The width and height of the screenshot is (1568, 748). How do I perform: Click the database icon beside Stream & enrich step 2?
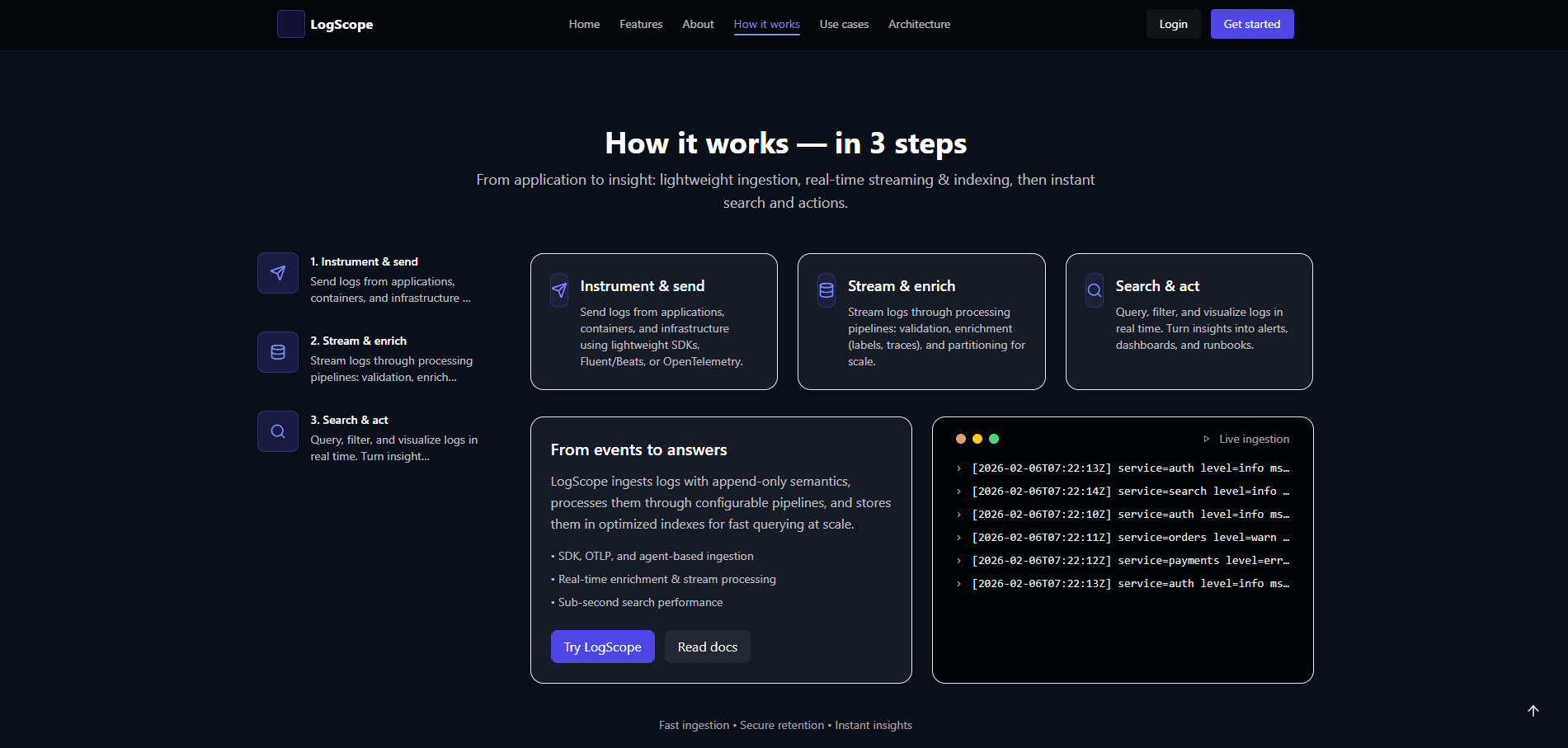click(x=278, y=352)
